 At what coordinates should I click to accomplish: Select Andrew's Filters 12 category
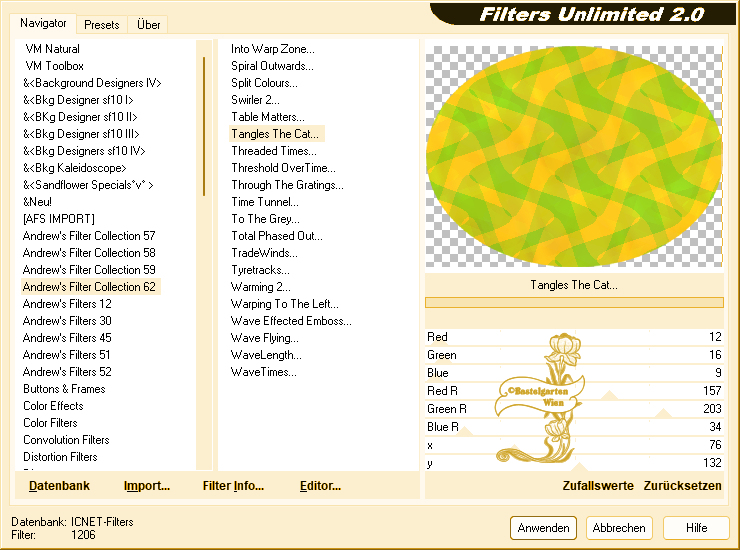coord(67,304)
